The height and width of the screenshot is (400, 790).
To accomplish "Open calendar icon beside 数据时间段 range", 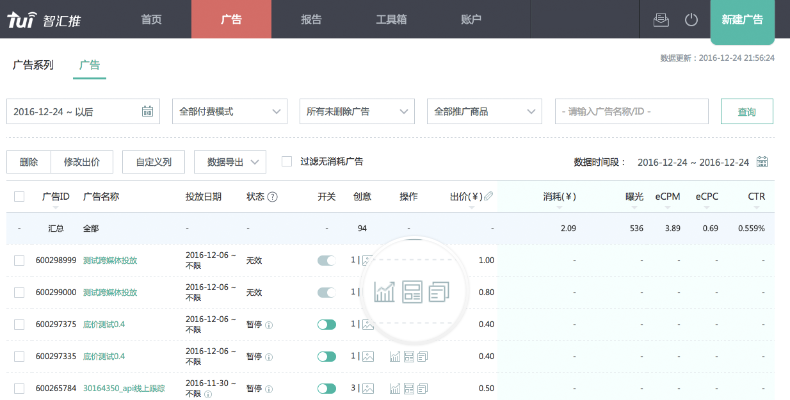I will [x=762, y=162].
